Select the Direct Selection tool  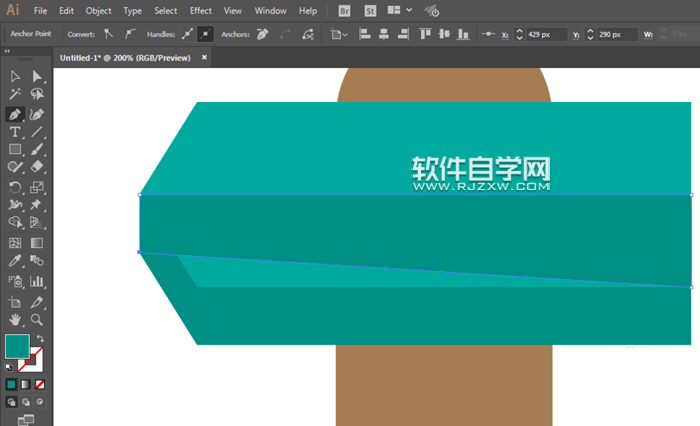click(x=37, y=76)
